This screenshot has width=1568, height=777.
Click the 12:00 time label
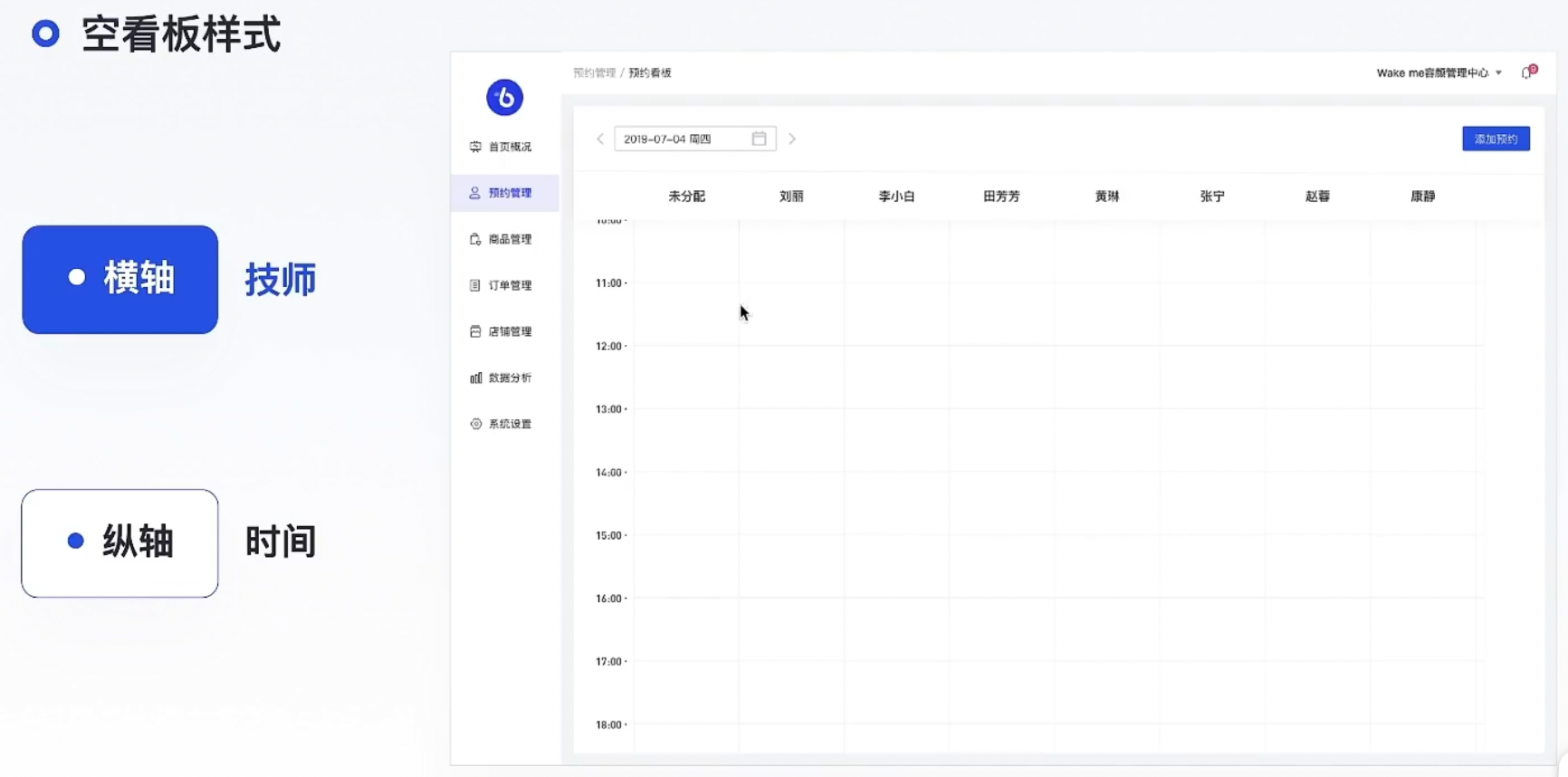[609, 346]
